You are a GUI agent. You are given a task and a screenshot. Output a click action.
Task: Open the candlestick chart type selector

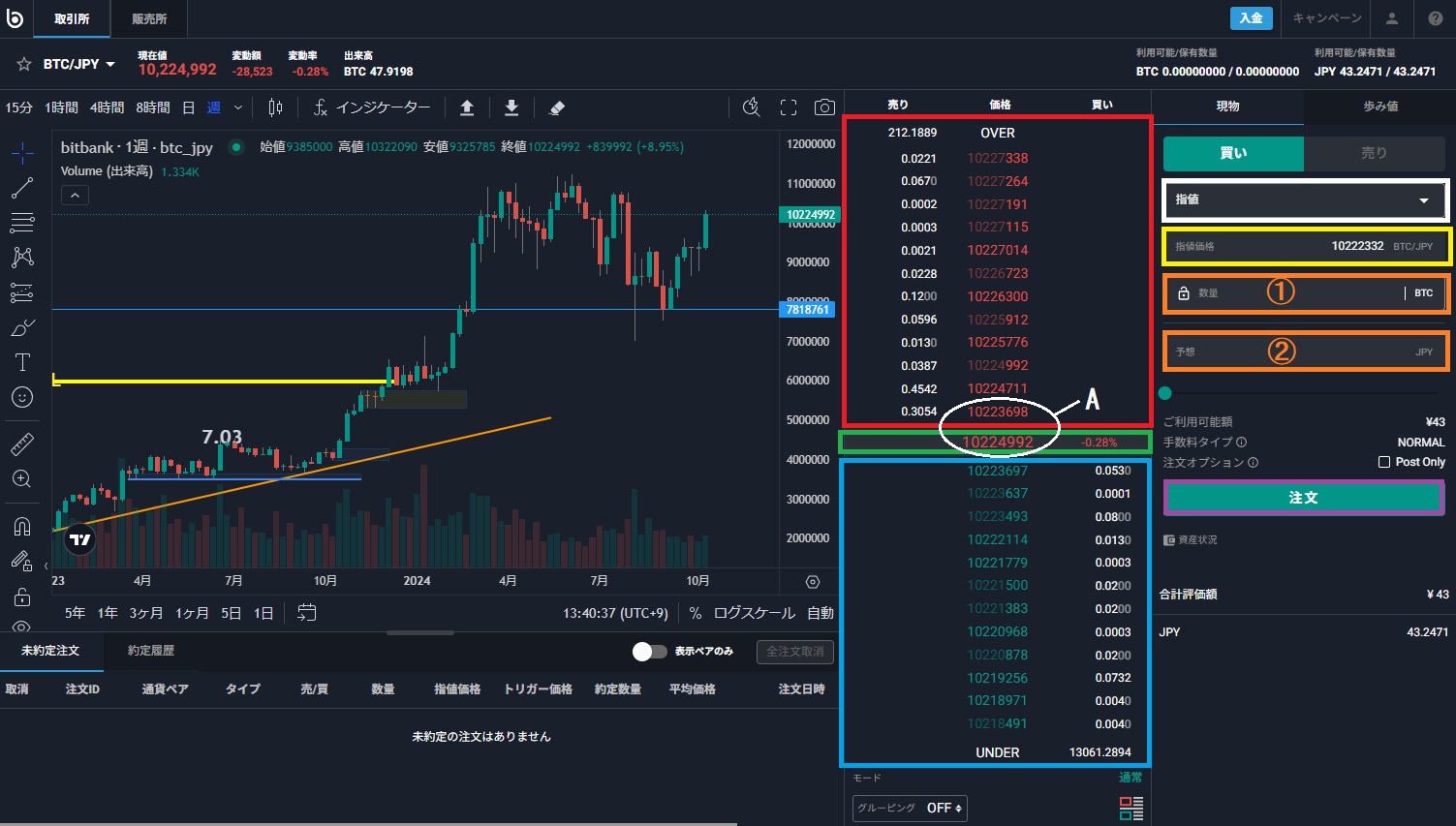pos(275,107)
